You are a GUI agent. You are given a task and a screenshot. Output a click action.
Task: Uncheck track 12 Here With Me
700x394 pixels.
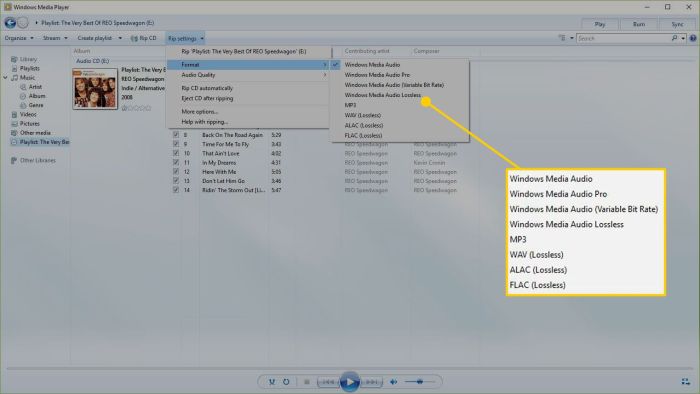(176, 171)
